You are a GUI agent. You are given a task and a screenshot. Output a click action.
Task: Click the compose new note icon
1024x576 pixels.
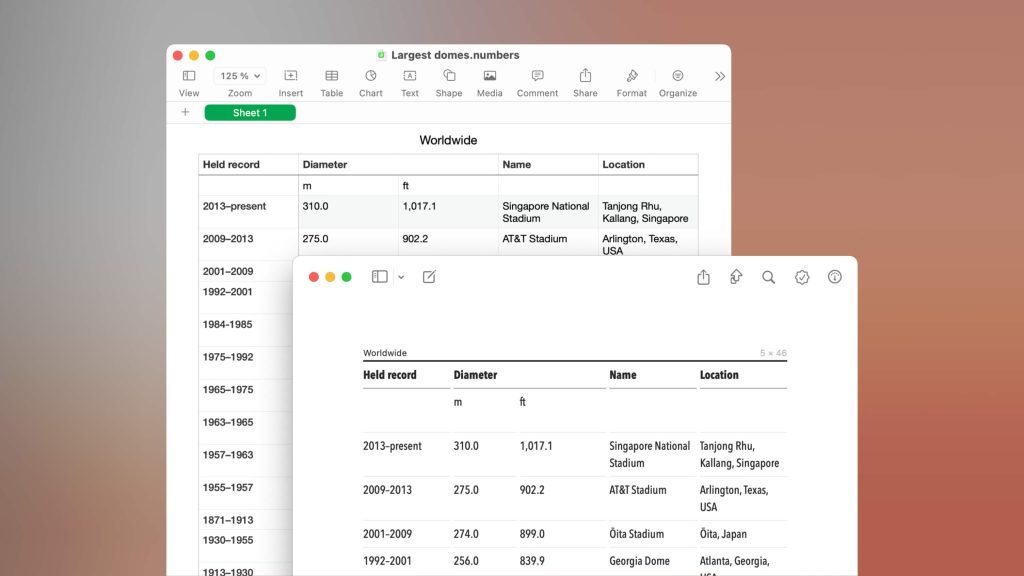pos(429,277)
